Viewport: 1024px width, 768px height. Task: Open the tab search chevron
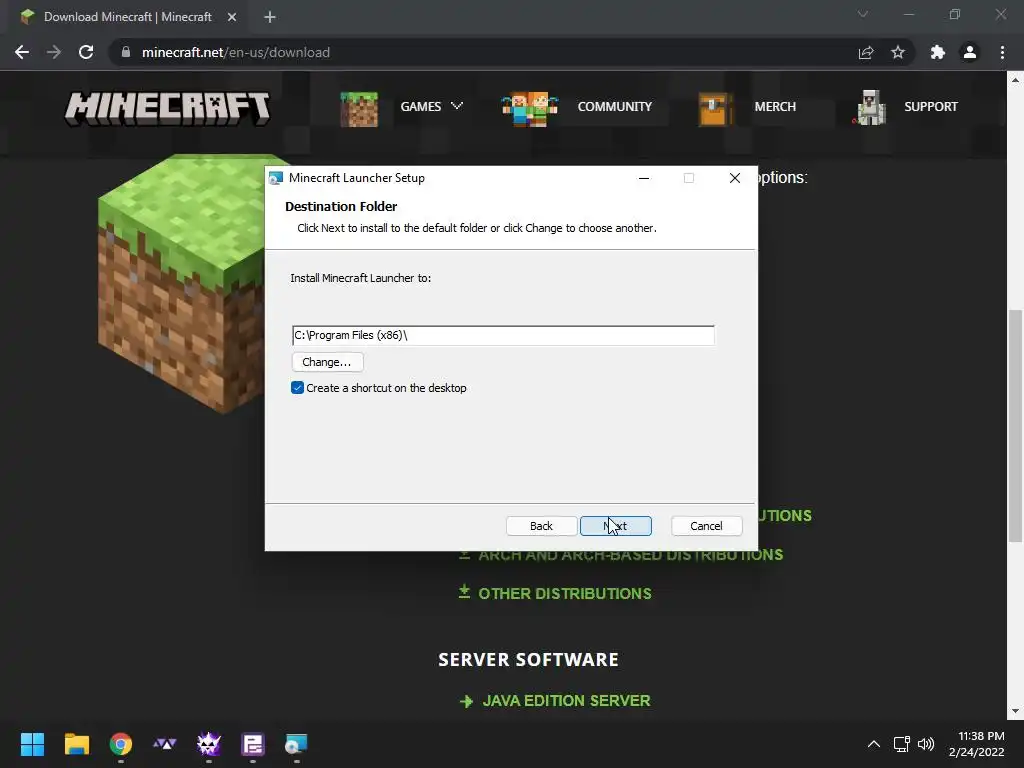pyautogui.click(x=863, y=14)
